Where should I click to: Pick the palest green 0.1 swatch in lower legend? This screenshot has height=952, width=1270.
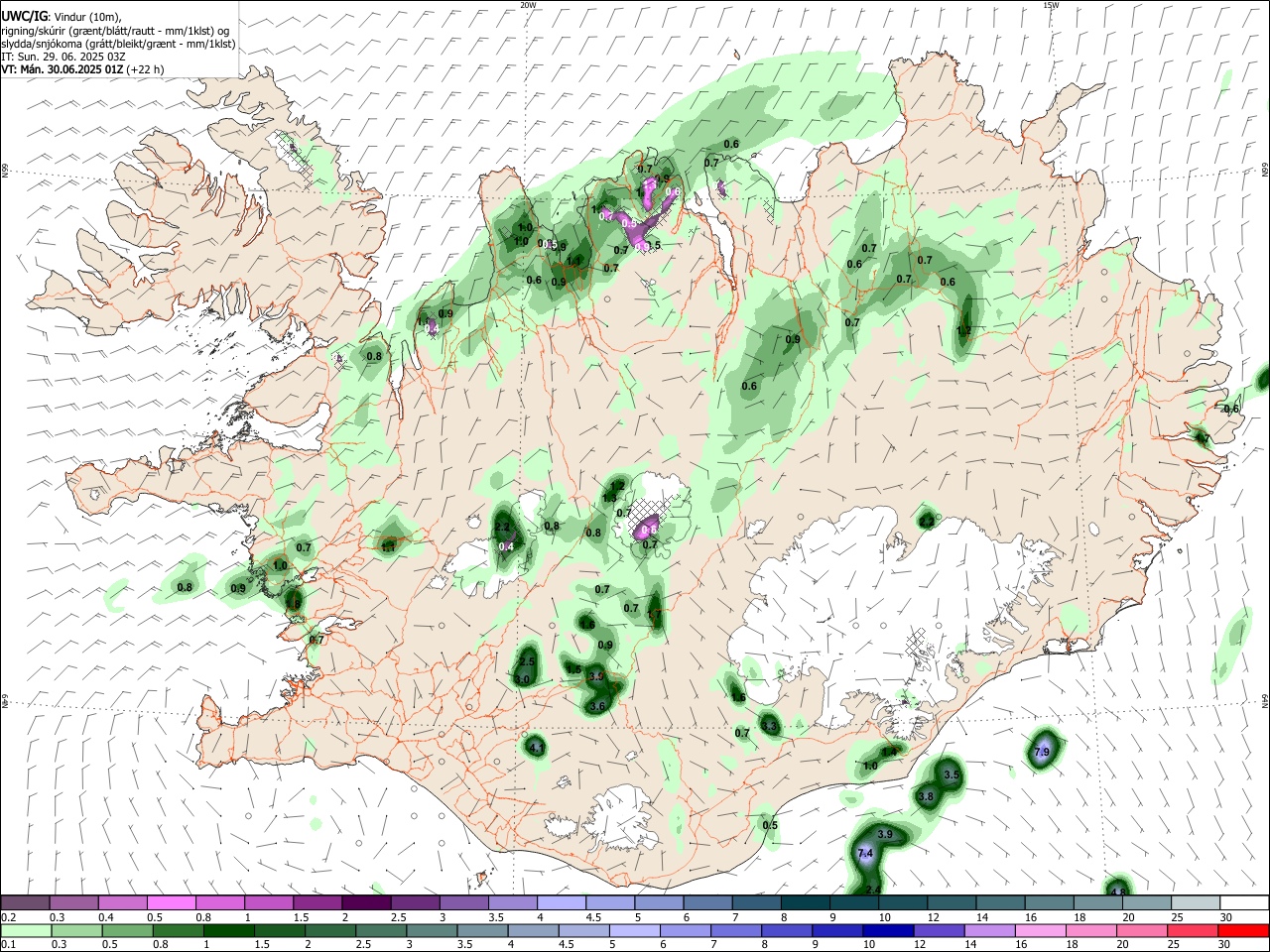[25, 930]
